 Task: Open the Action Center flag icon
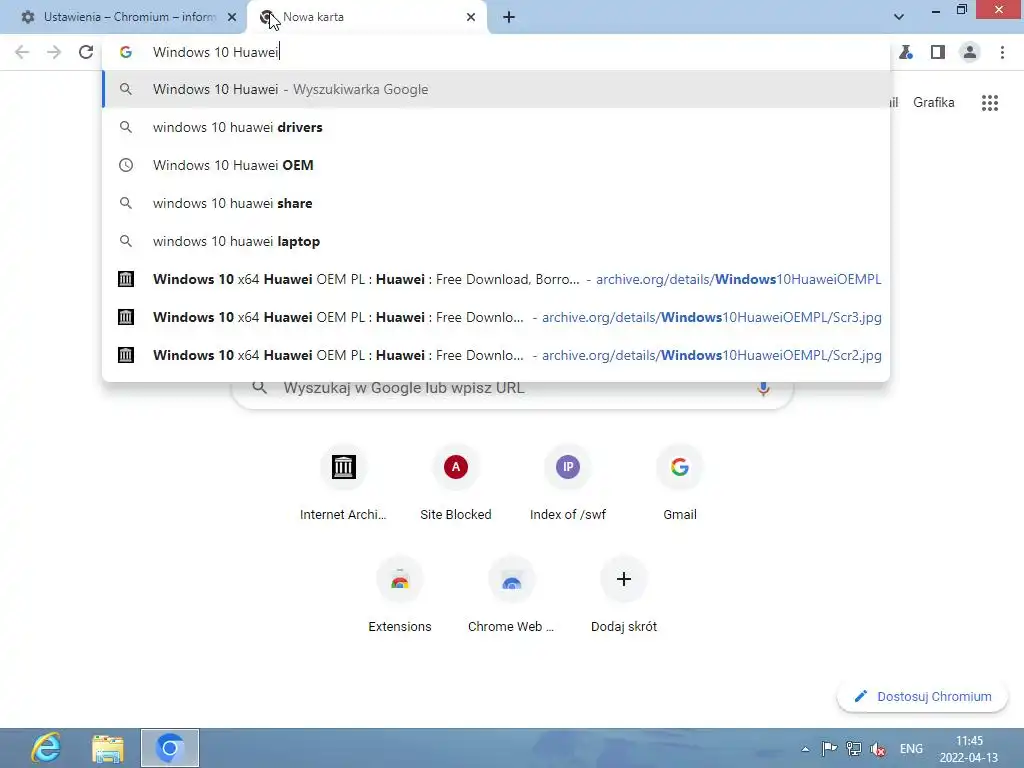coord(829,749)
